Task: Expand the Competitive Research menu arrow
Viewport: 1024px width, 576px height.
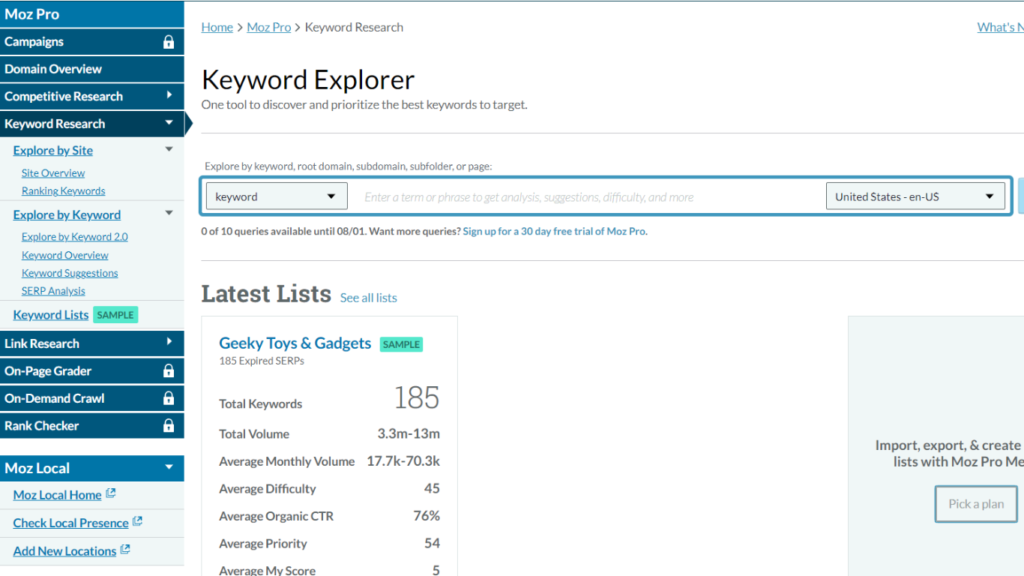Action: click(169, 95)
